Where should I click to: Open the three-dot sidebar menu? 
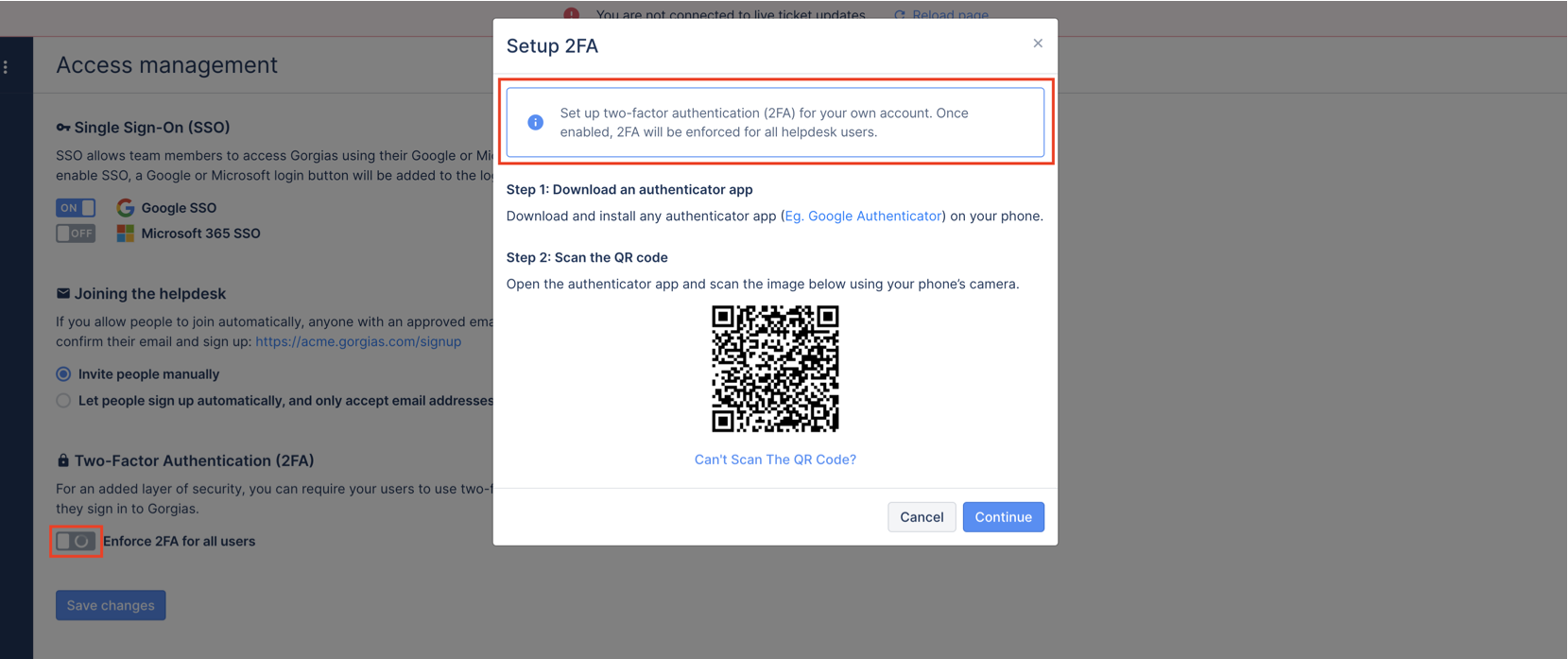pyautogui.click(x=6, y=67)
